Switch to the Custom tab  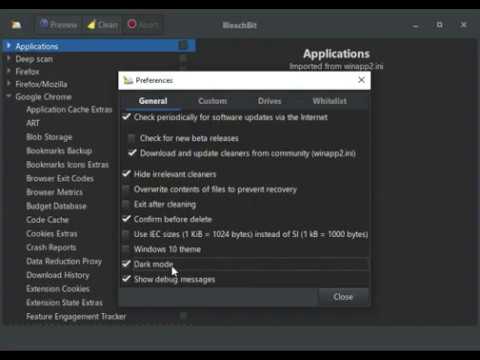212,101
